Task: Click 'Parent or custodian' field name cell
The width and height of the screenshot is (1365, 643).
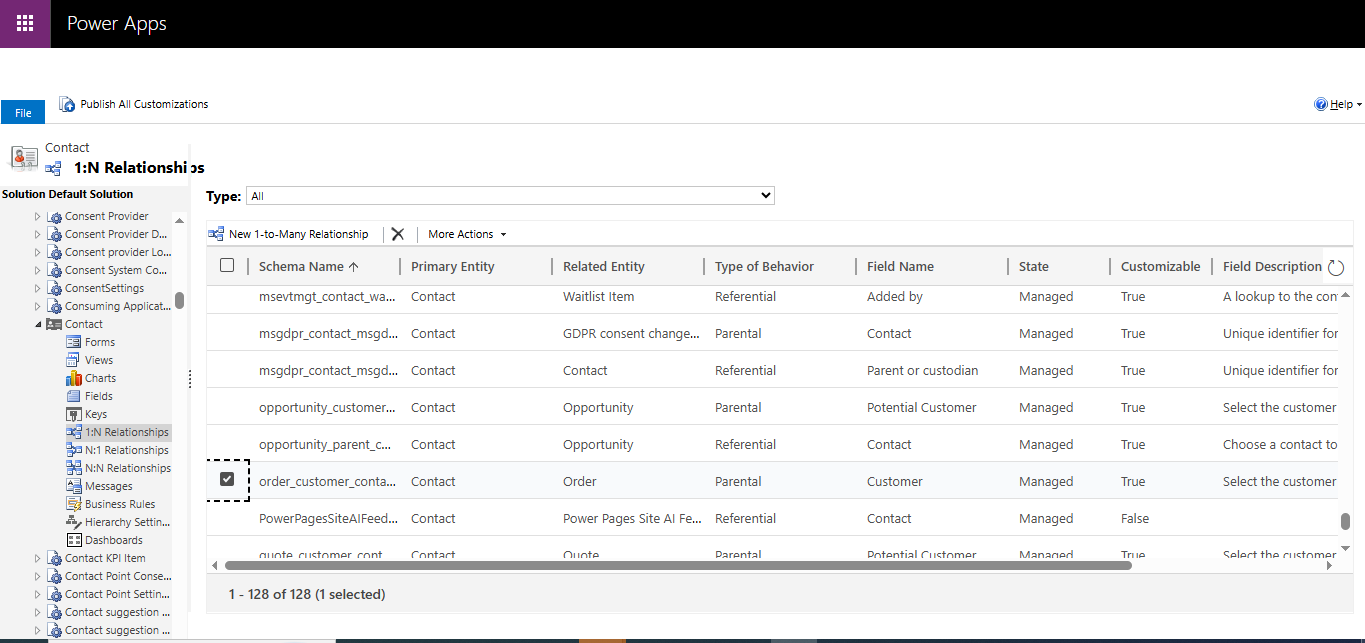Action: click(x=922, y=370)
